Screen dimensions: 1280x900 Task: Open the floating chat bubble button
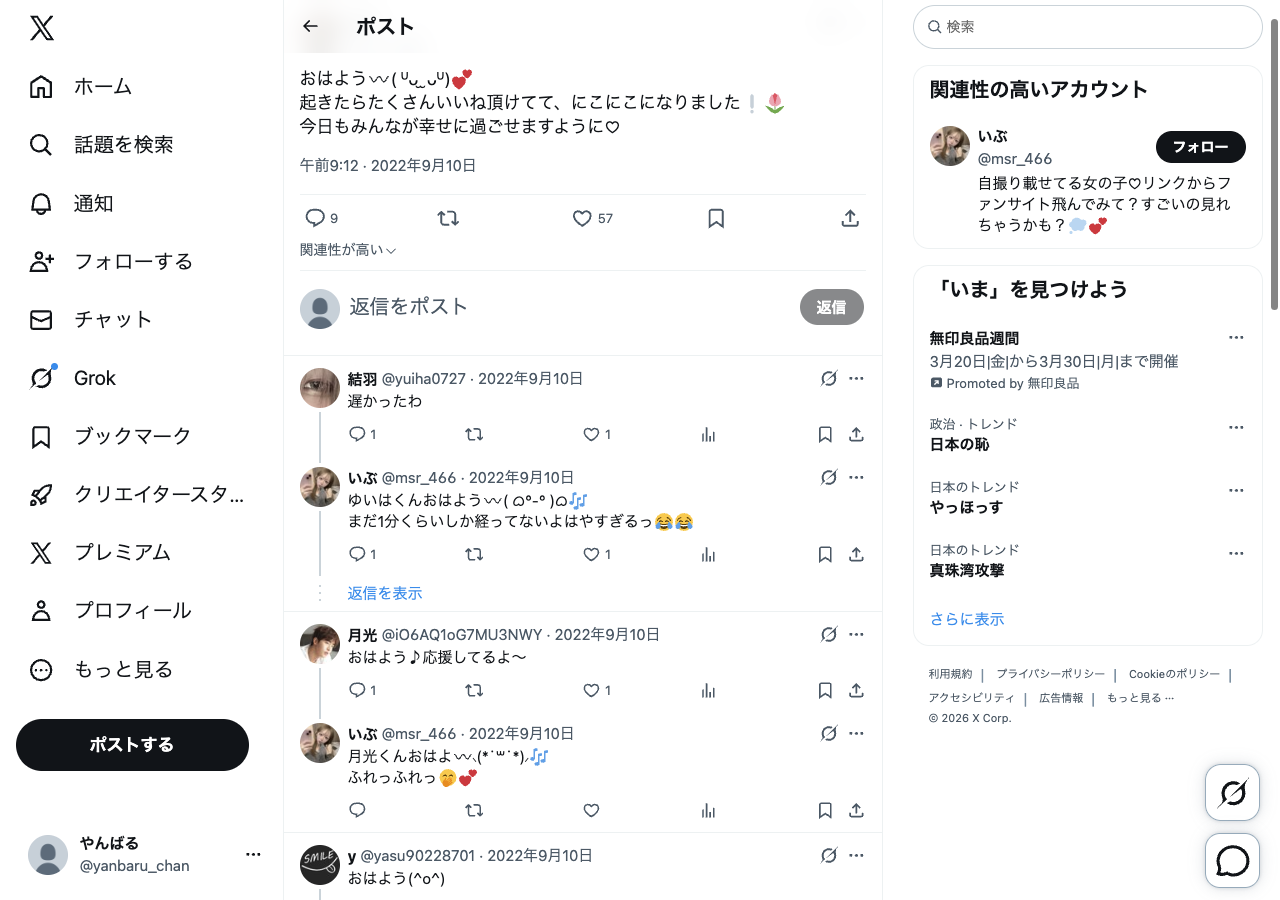pos(1233,861)
